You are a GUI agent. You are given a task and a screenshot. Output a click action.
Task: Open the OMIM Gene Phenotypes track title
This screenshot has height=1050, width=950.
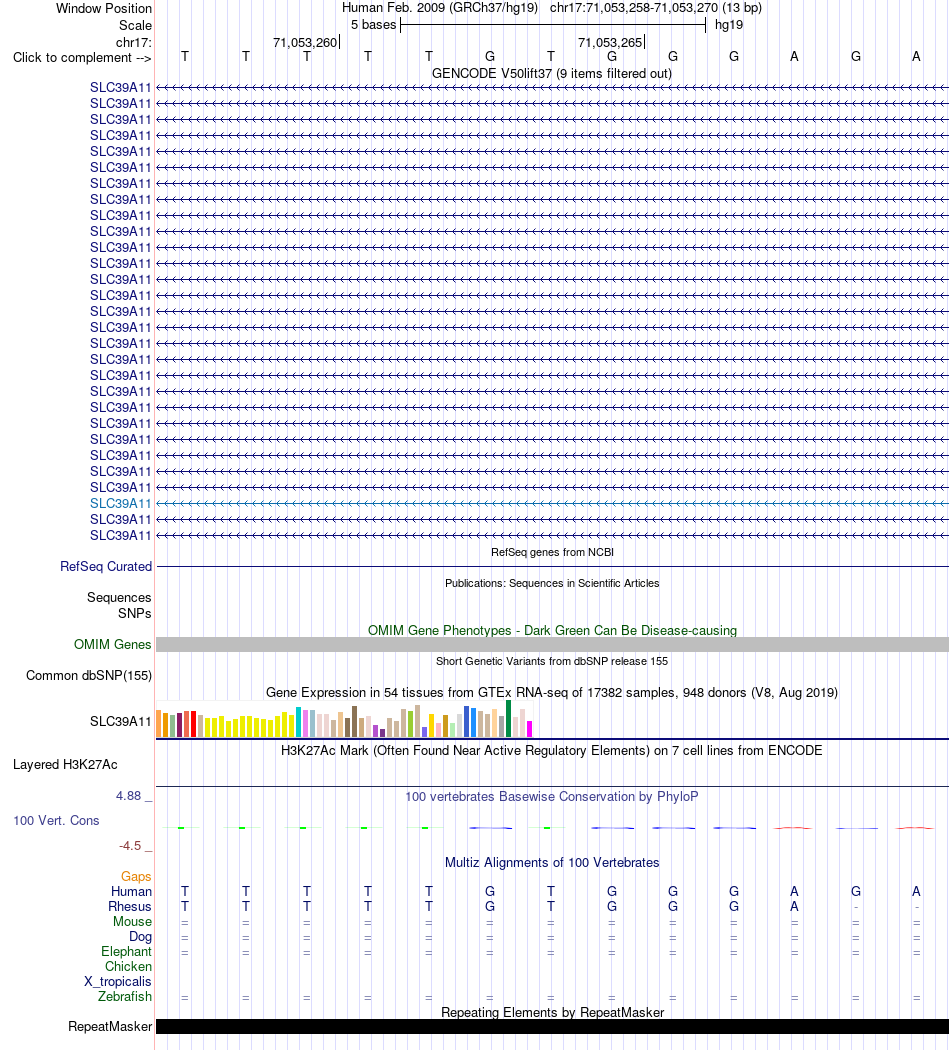tap(552, 631)
